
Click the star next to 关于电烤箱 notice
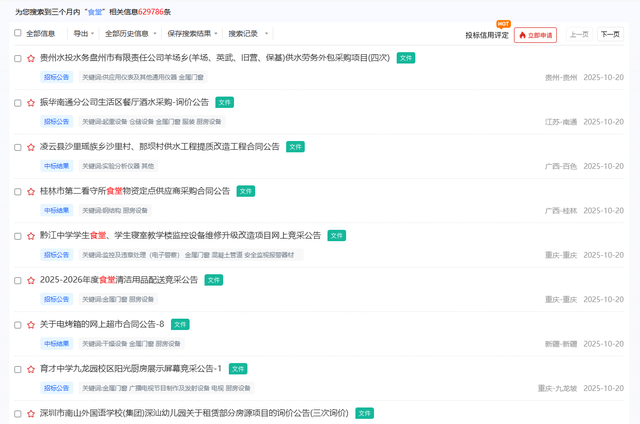click(x=31, y=325)
